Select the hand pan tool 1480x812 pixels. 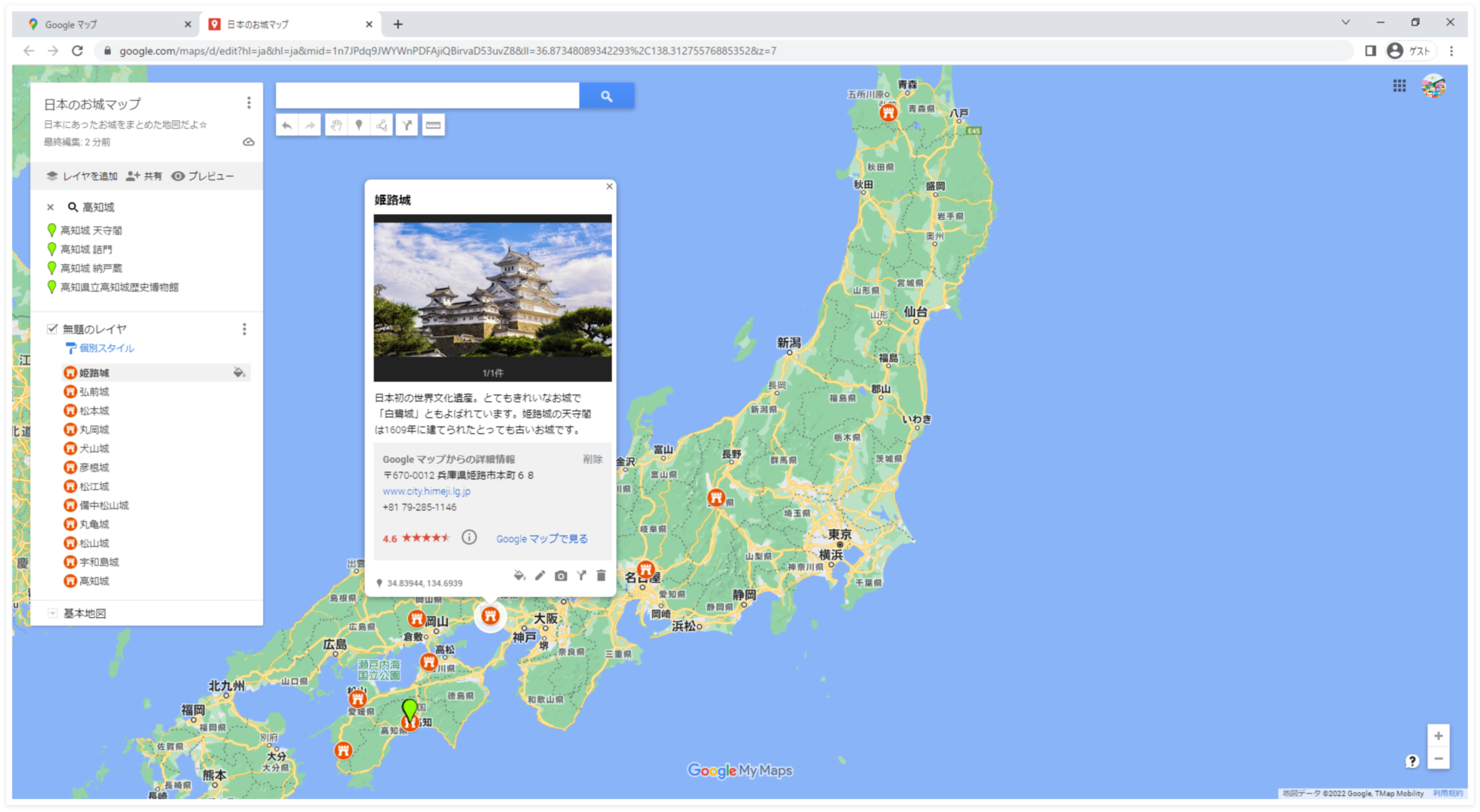pyautogui.click(x=336, y=126)
